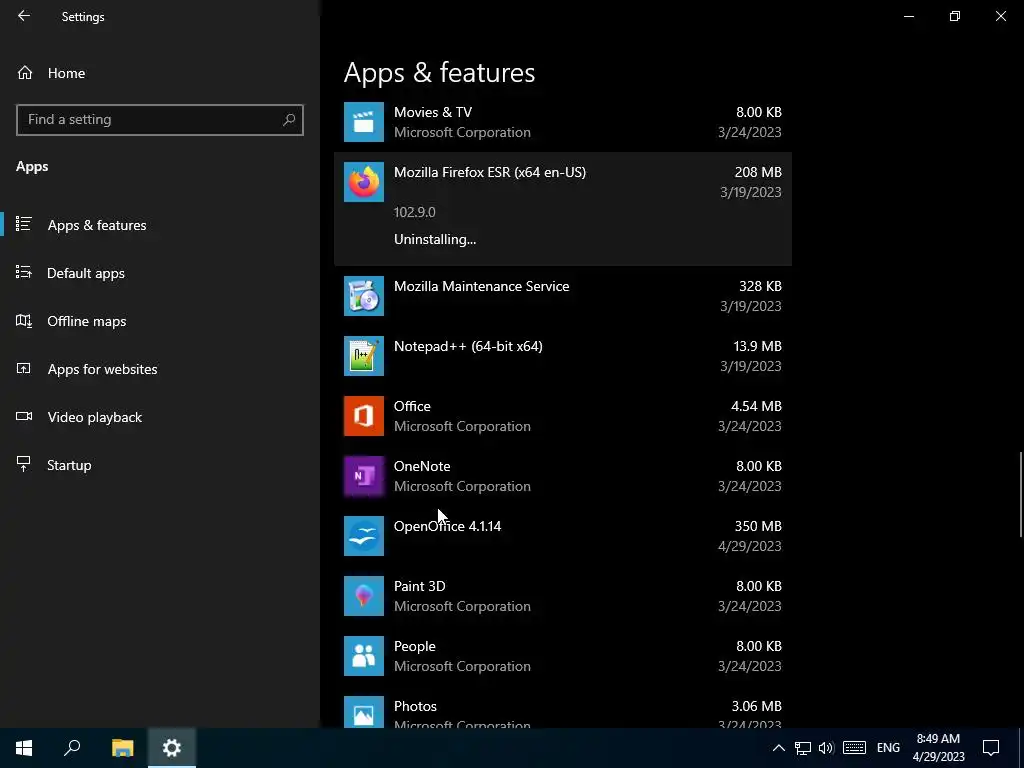1024x768 pixels.
Task: Click the app list vertical scrollbar
Action: pyautogui.click(x=1021, y=494)
